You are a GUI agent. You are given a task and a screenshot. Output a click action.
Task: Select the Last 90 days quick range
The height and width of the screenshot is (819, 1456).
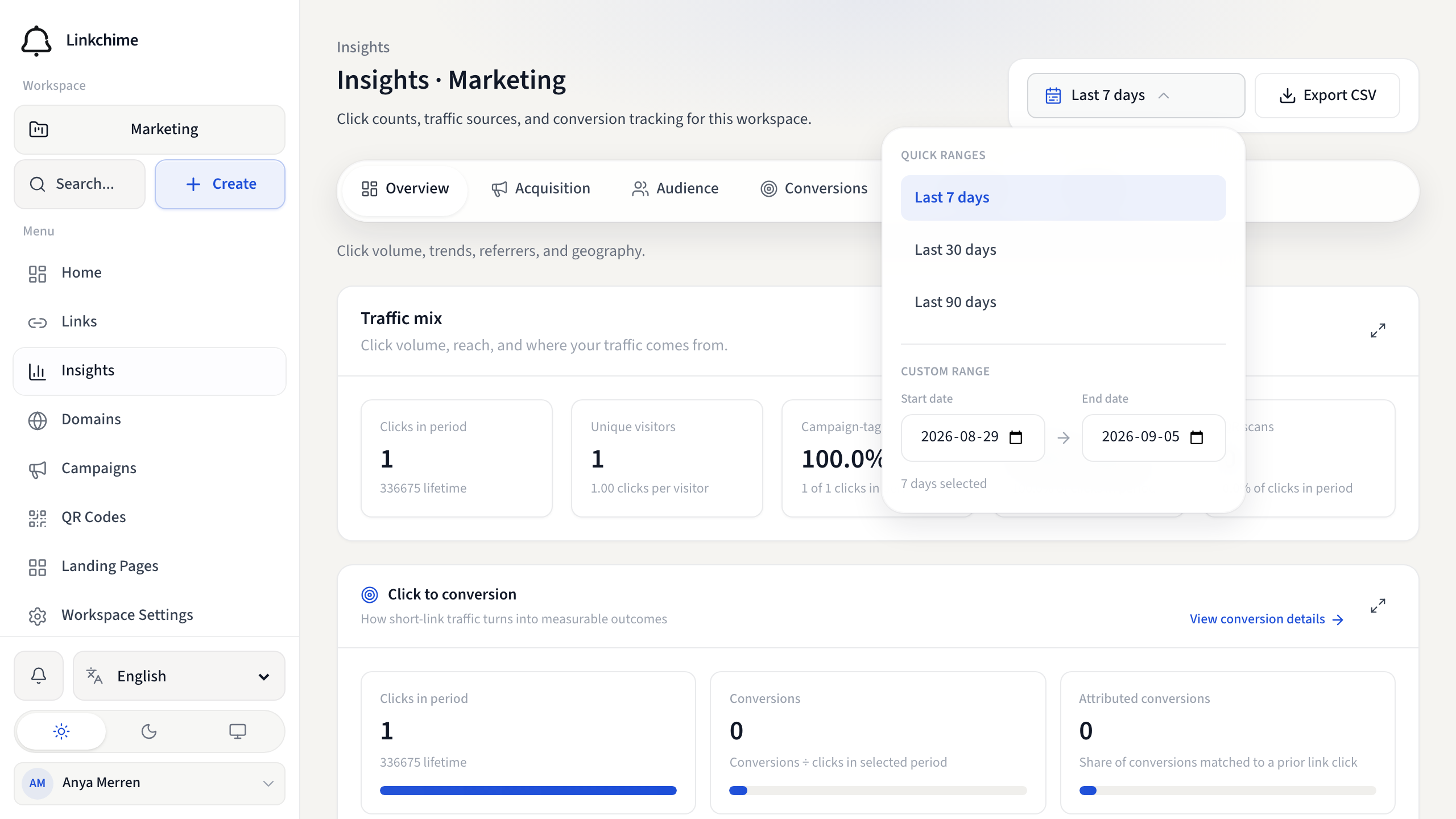point(1063,302)
